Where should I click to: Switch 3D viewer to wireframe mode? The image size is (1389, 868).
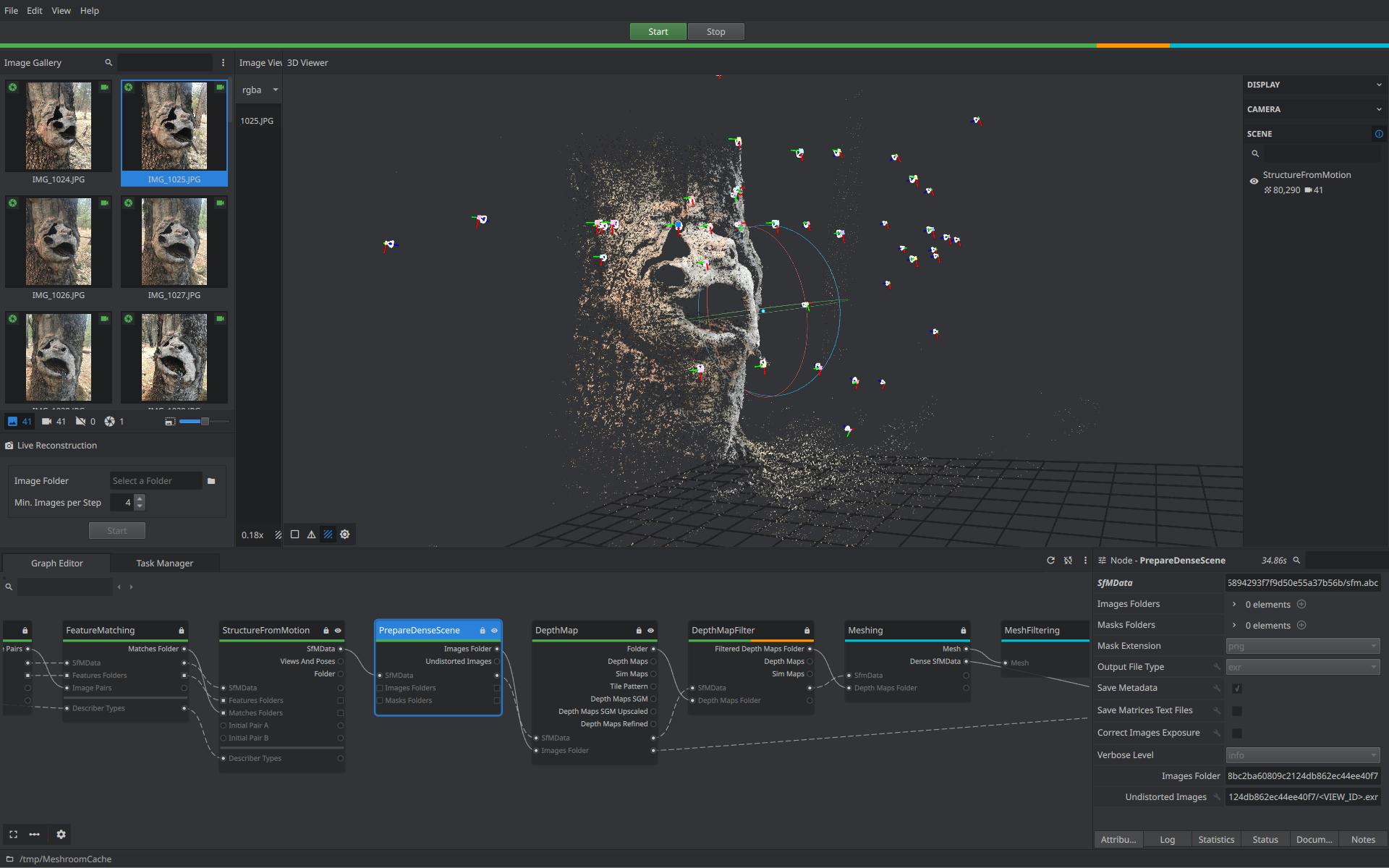click(311, 535)
